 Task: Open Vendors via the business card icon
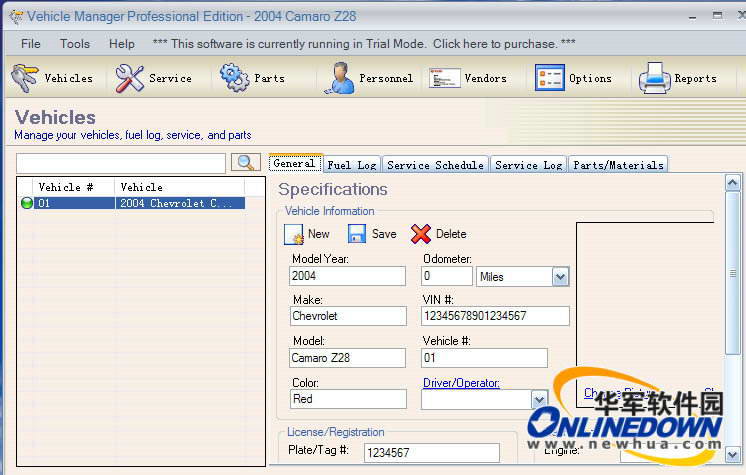tap(444, 78)
